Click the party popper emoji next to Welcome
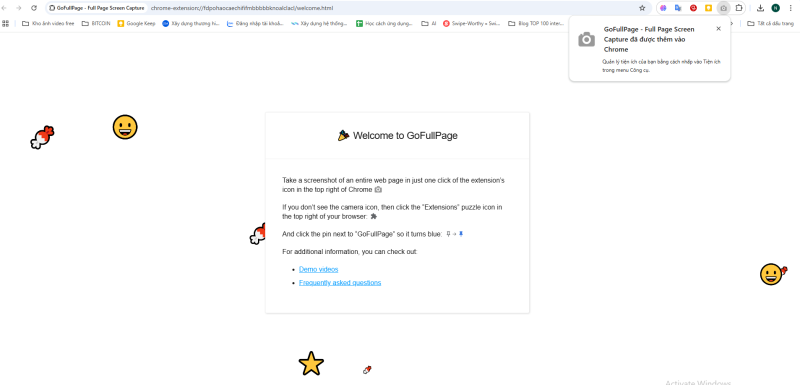The image size is (800, 385). pos(343,135)
